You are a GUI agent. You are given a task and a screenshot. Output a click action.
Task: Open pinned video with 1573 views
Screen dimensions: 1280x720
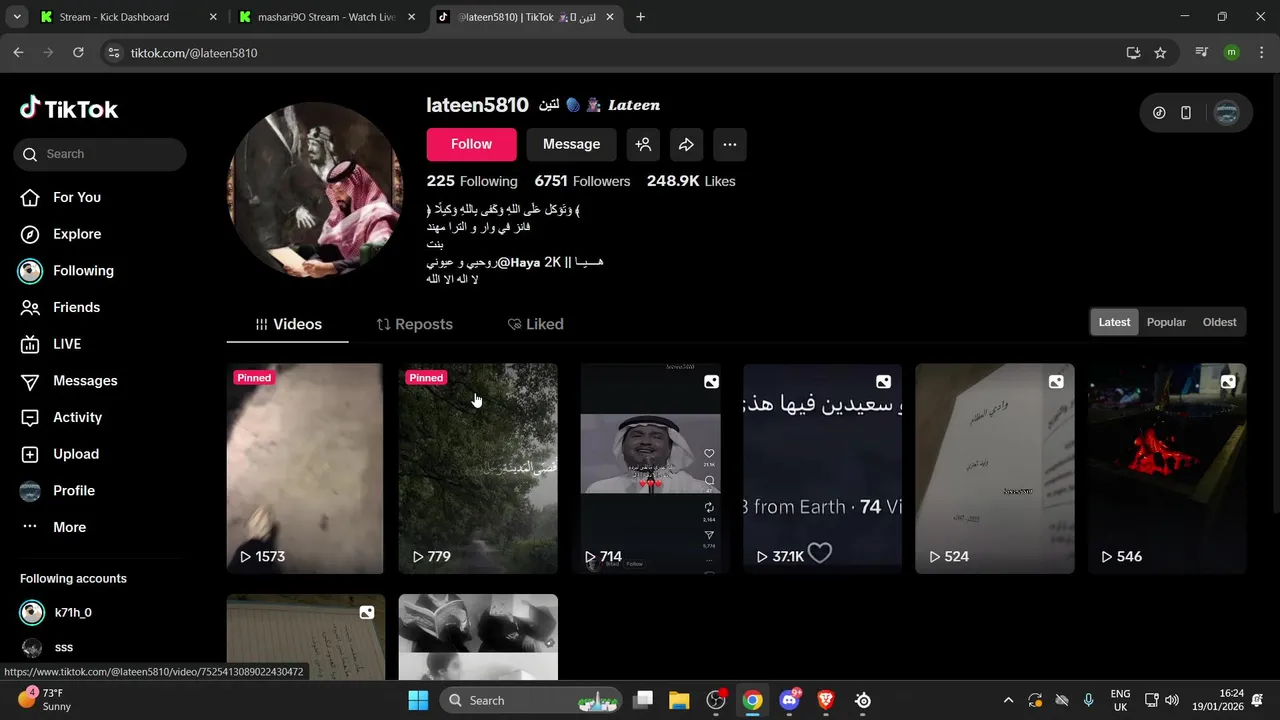coord(305,468)
